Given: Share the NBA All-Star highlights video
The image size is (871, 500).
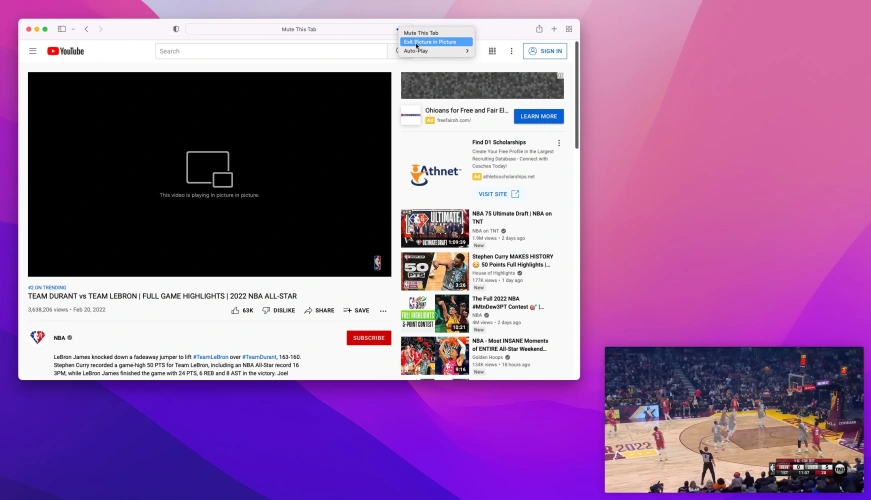Looking at the screenshot, I should 319,311.
